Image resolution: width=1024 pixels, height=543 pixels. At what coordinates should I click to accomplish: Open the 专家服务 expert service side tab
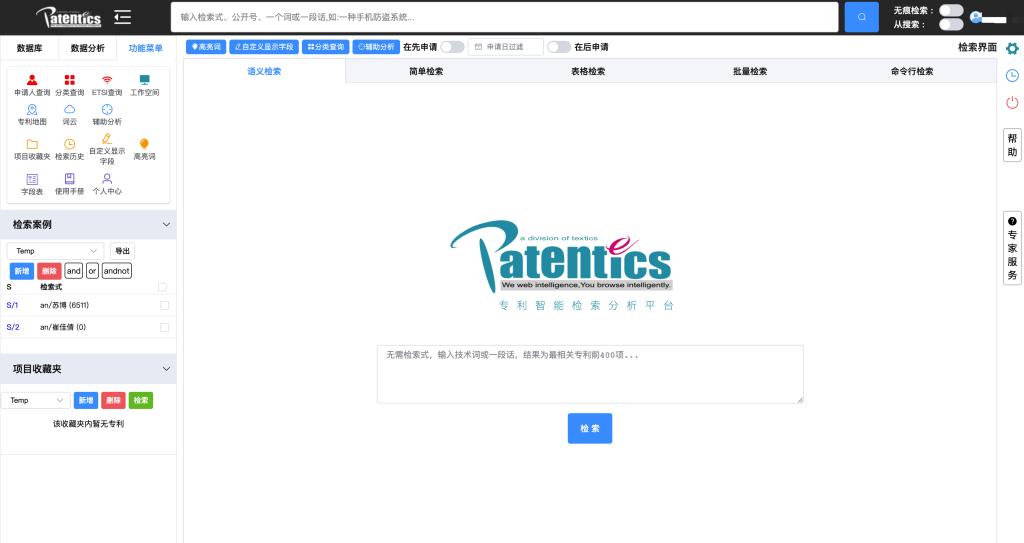1012,248
